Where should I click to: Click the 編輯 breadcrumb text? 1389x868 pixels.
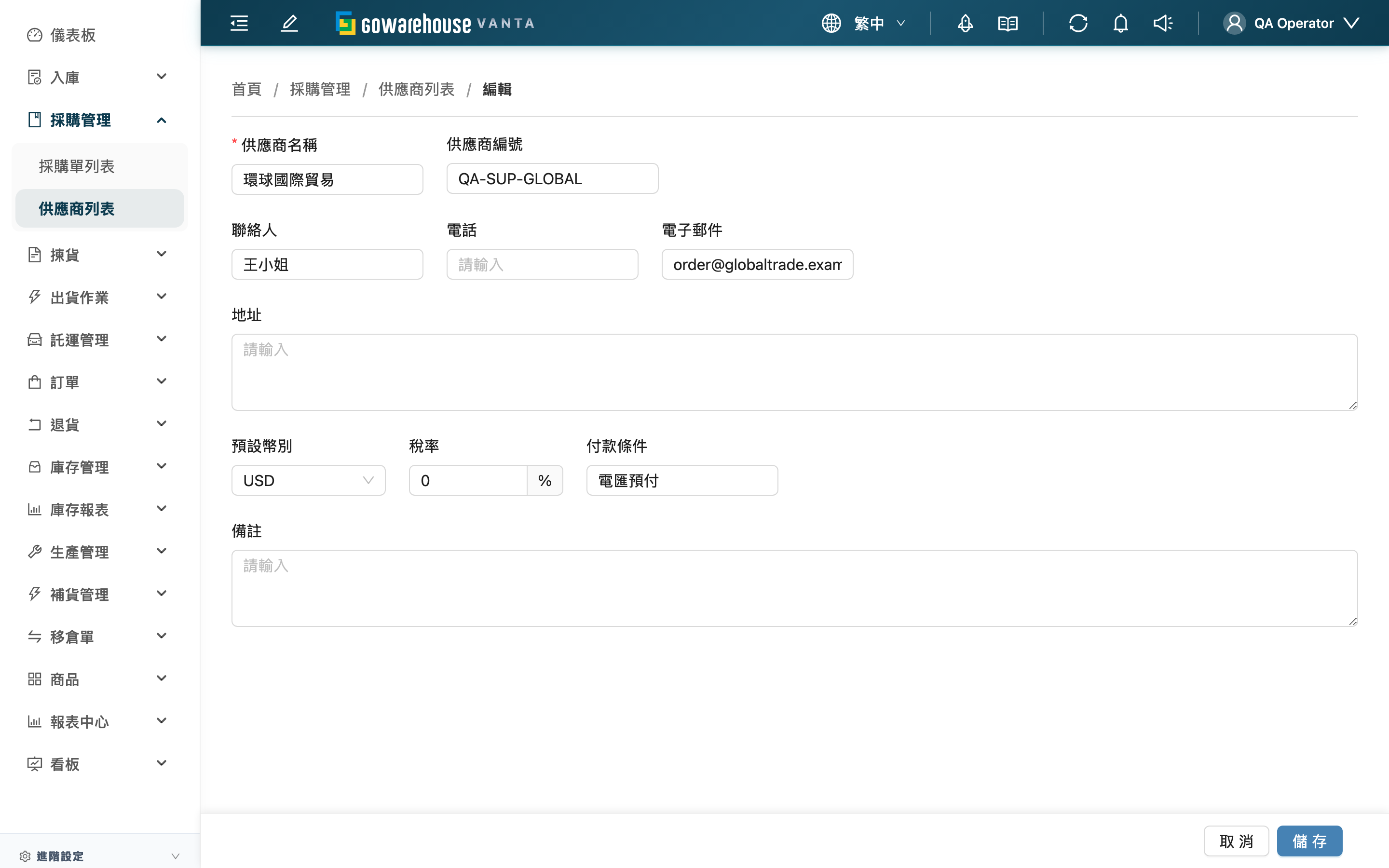pyautogui.click(x=497, y=90)
